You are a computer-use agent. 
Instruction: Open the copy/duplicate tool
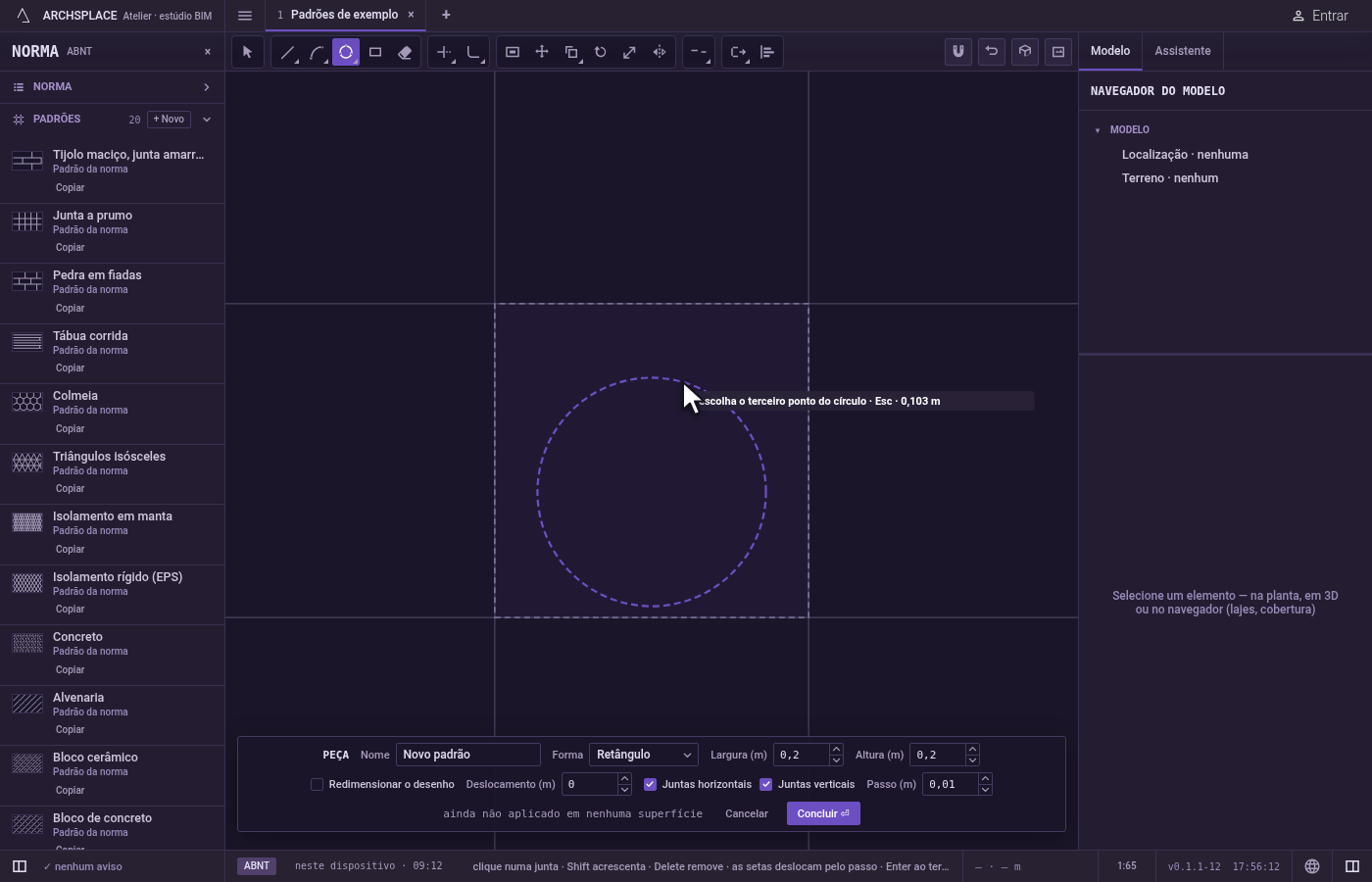click(571, 52)
